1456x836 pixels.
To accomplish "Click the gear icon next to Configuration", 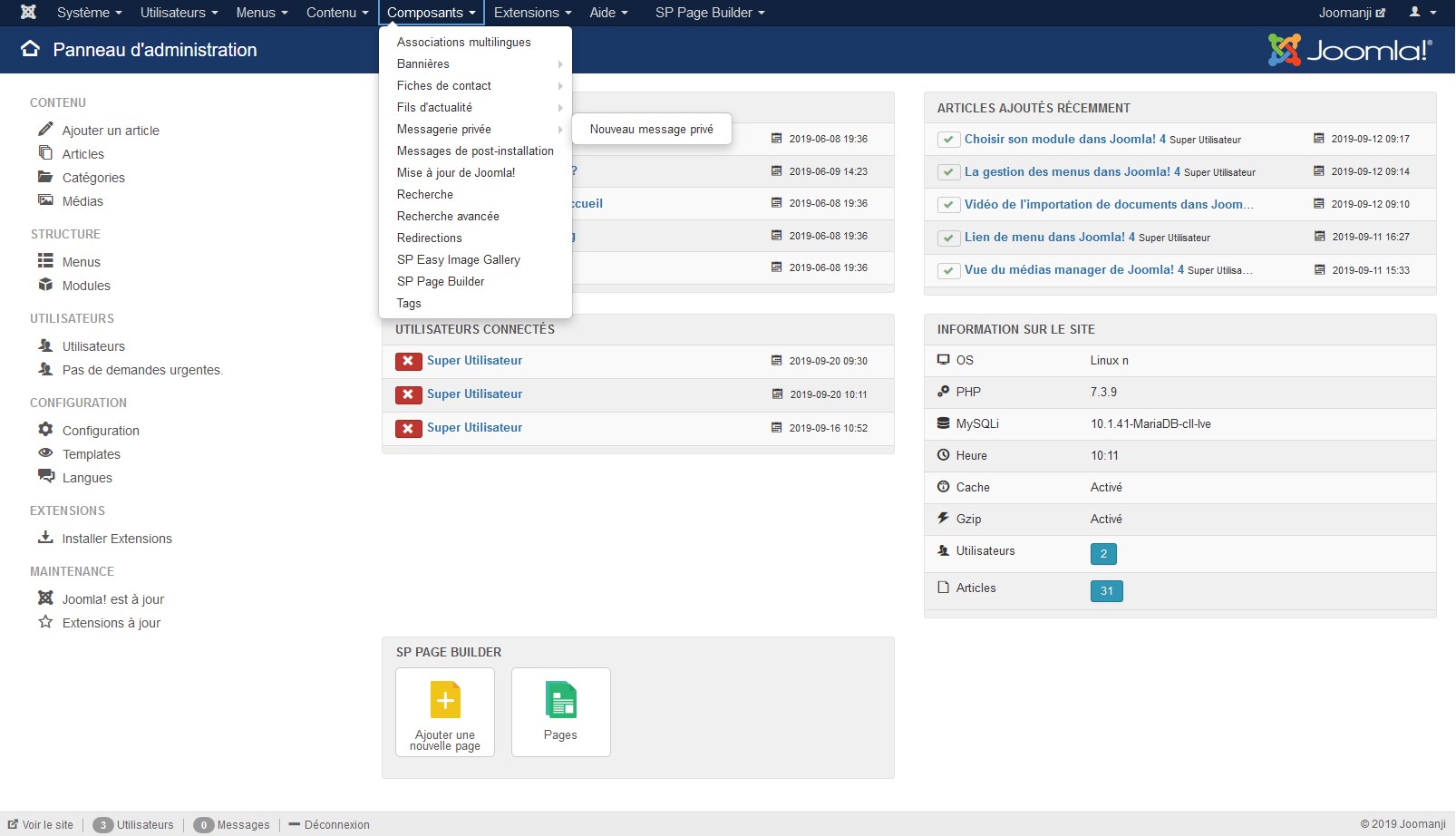I will pyautogui.click(x=45, y=429).
